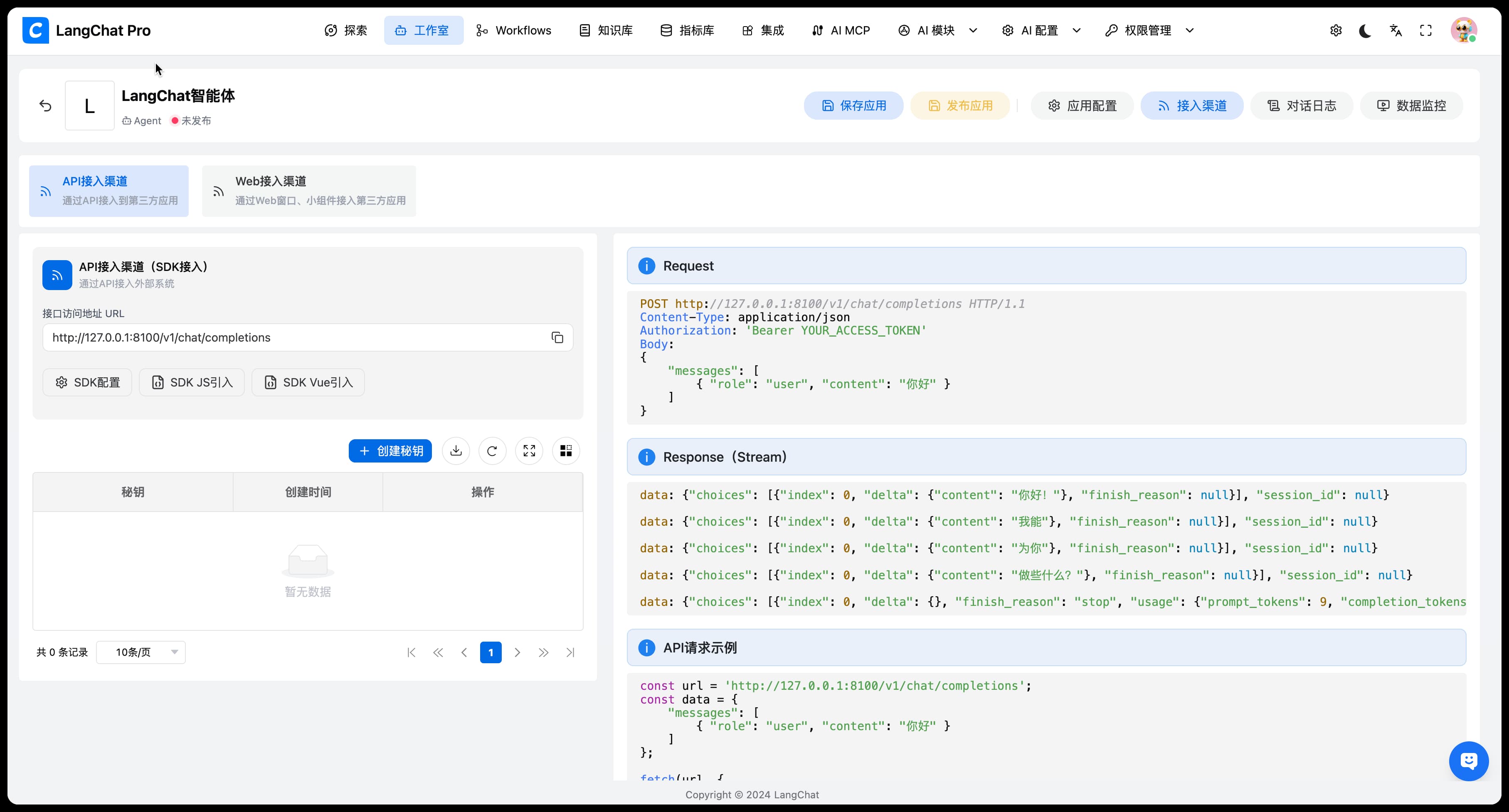This screenshot has width=1509, height=812.
Task: Click the info icon beside Response (Stream)
Action: pos(647,457)
